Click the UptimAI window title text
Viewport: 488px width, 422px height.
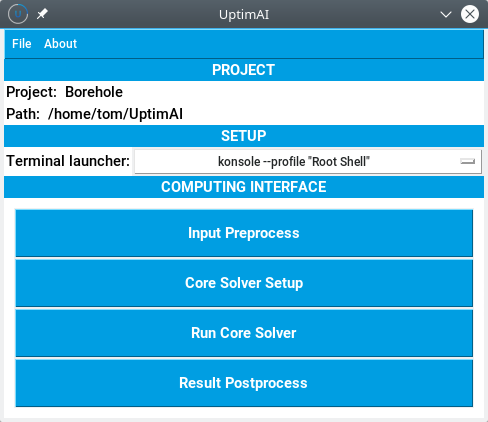coord(244,15)
